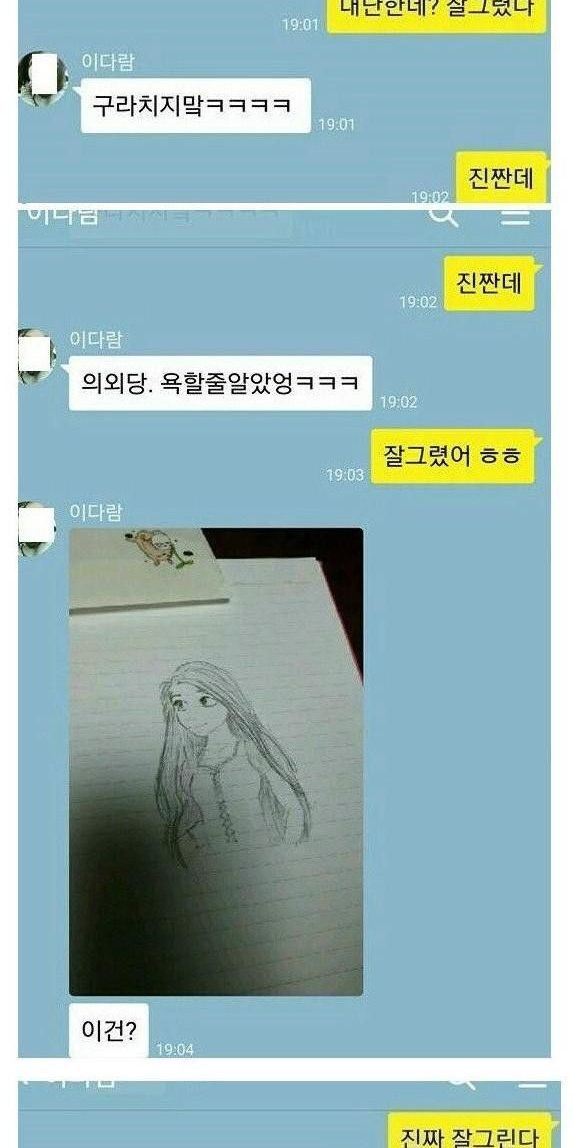Screen dimensions: 574x1148
Task: Tap the yellow 대단한데? 잘그렸다 bubble
Action: (436, 15)
